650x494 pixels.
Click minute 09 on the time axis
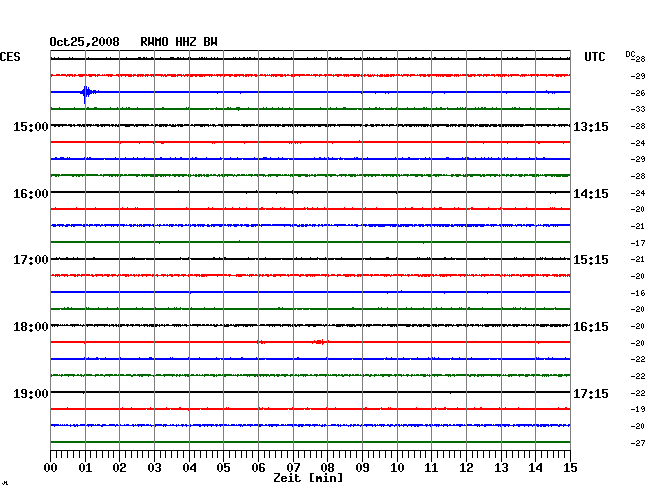coord(362,468)
